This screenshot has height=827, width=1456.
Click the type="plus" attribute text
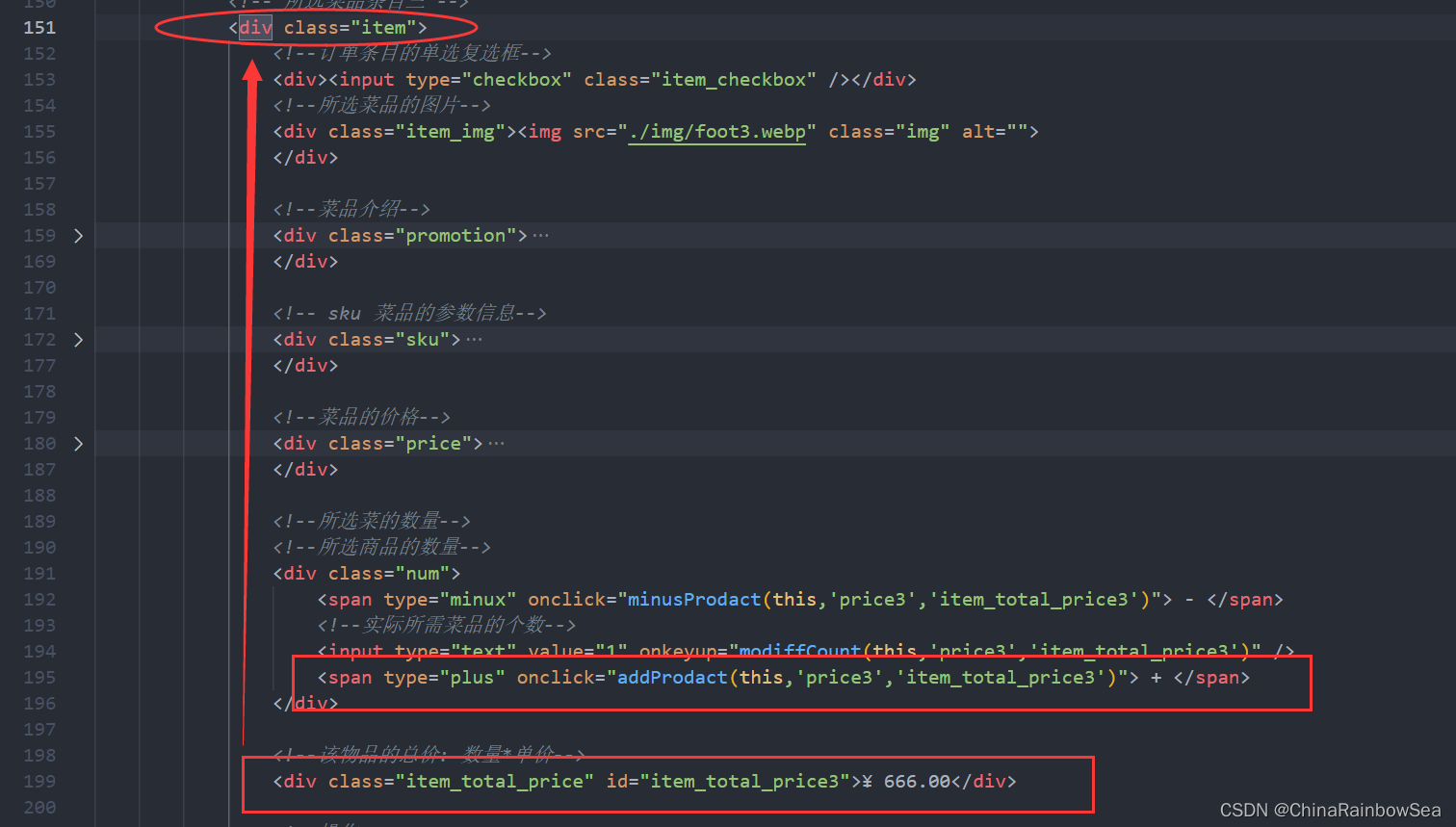click(445, 678)
